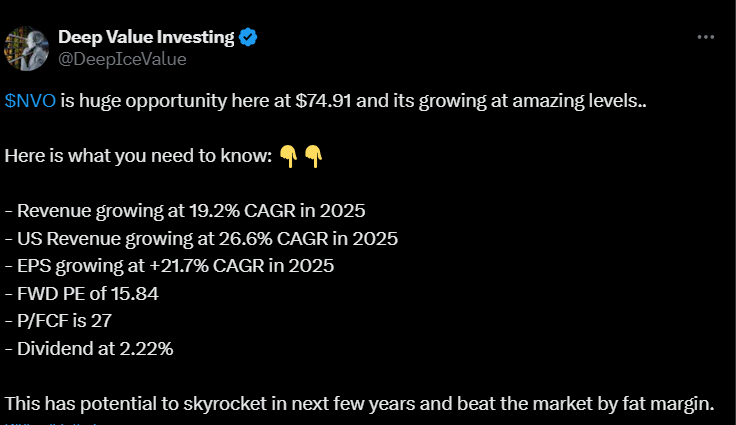
Task: Click the blue verified checkmark badge
Action: coord(248,37)
